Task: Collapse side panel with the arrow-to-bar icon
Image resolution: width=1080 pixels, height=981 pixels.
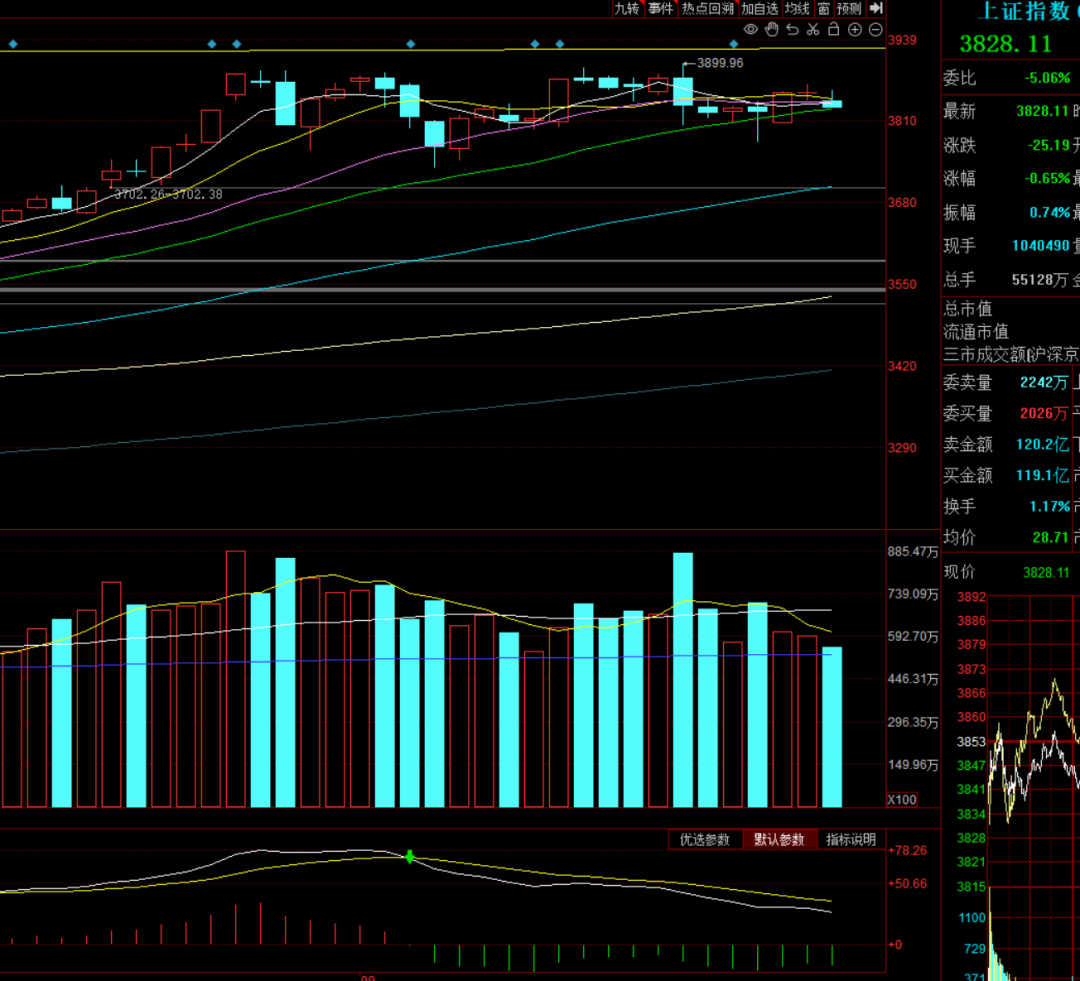Action: coord(876,8)
